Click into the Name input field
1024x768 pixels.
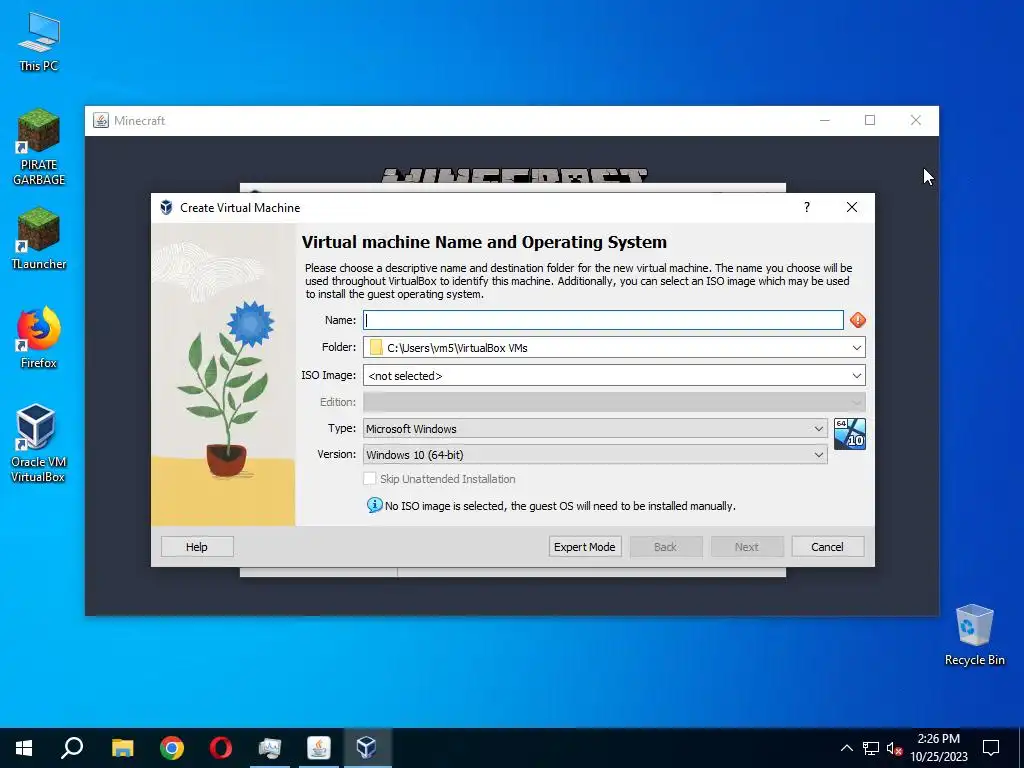click(x=603, y=320)
